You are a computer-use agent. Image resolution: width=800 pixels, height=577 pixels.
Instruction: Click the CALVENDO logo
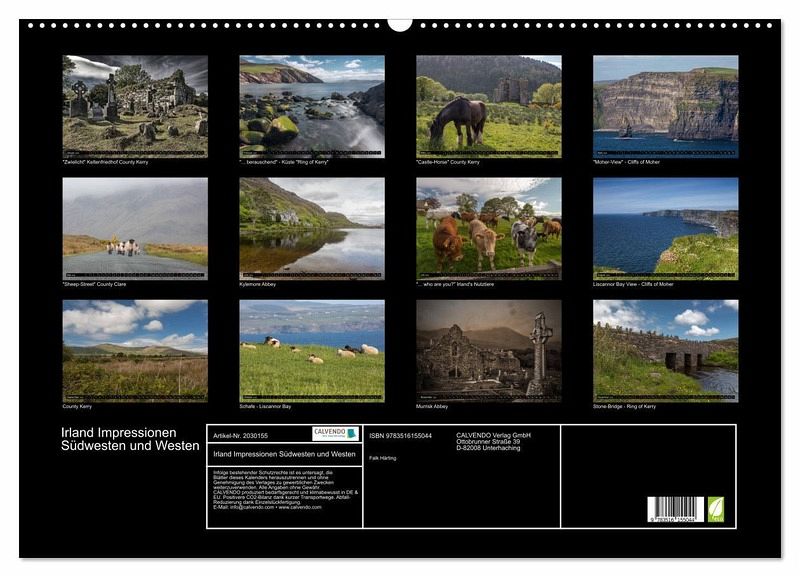coord(335,434)
